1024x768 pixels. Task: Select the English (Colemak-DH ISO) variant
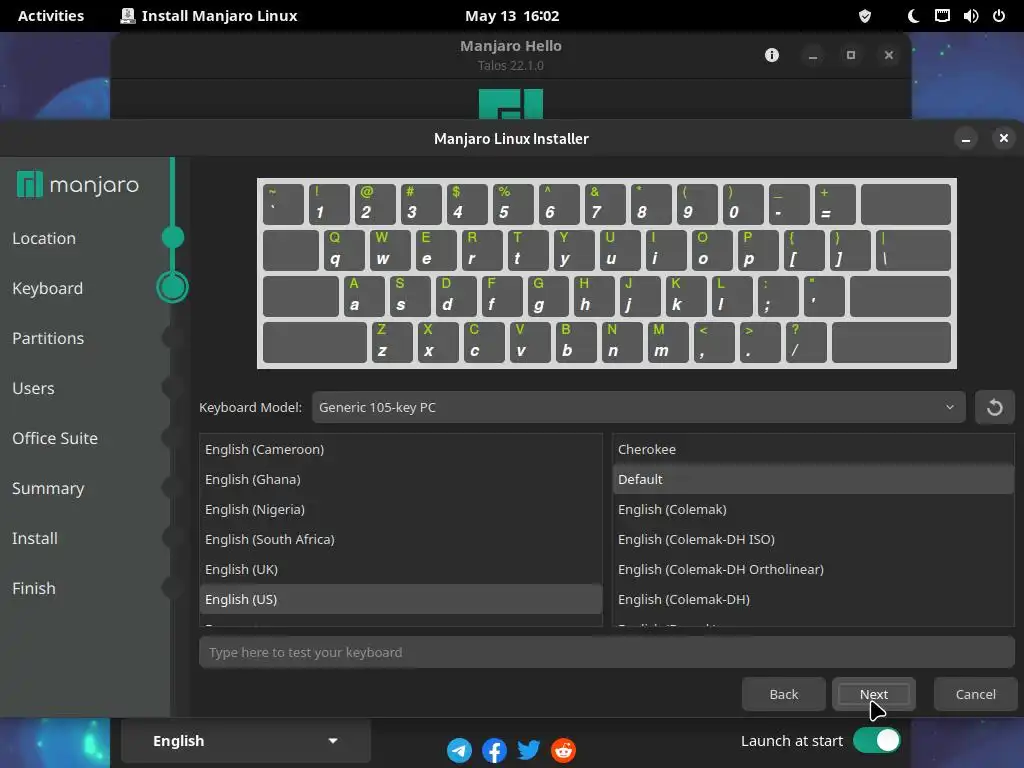[813, 539]
